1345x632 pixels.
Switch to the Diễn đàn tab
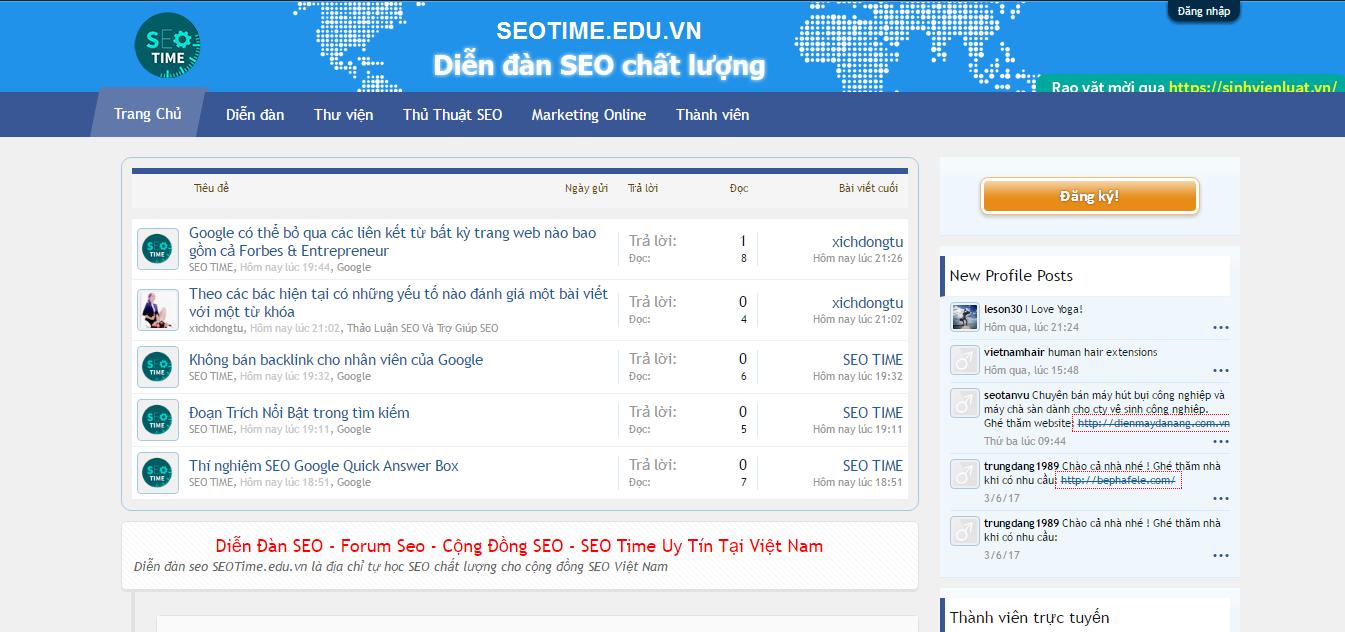tap(255, 115)
